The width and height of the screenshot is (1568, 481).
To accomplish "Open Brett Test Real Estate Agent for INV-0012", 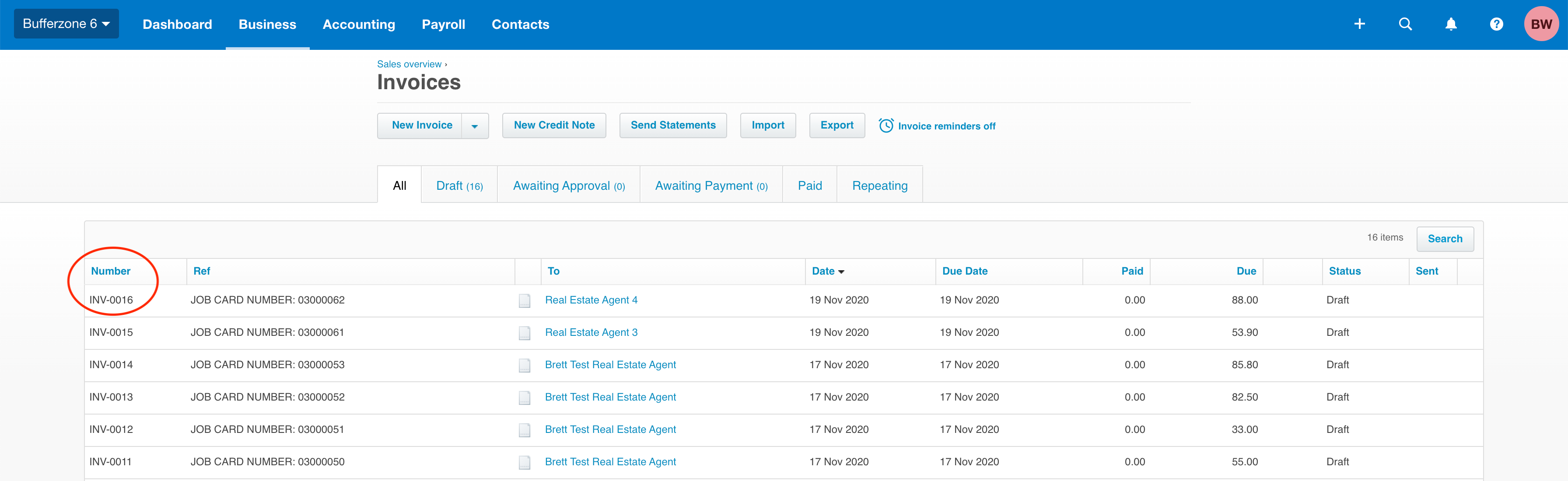I will [x=610, y=429].
